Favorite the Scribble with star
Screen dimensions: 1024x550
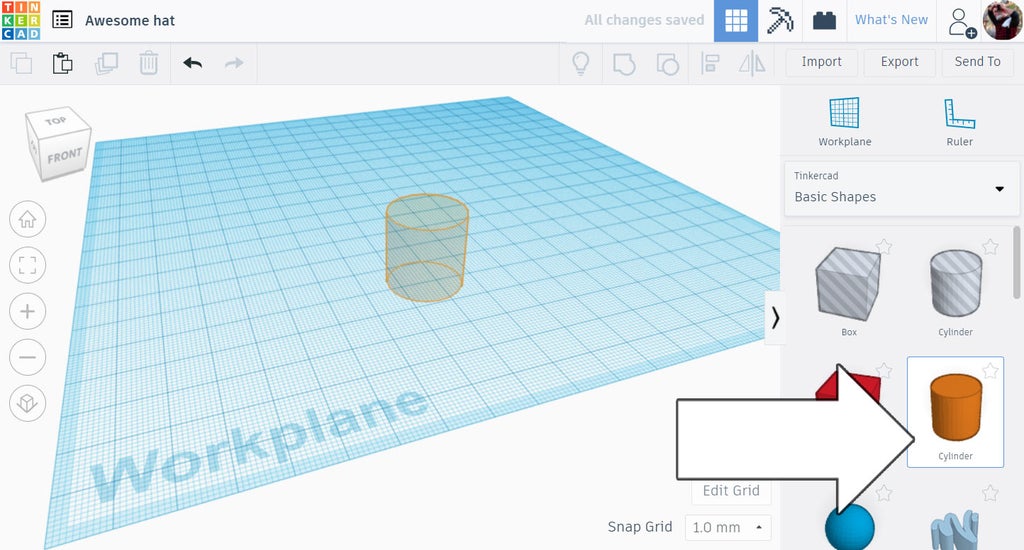990,493
